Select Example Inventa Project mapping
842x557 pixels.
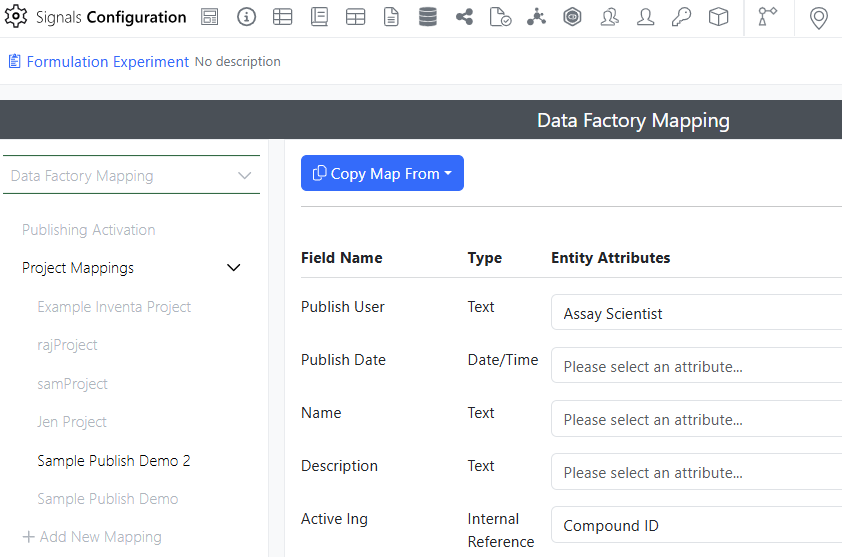tap(114, 307)
